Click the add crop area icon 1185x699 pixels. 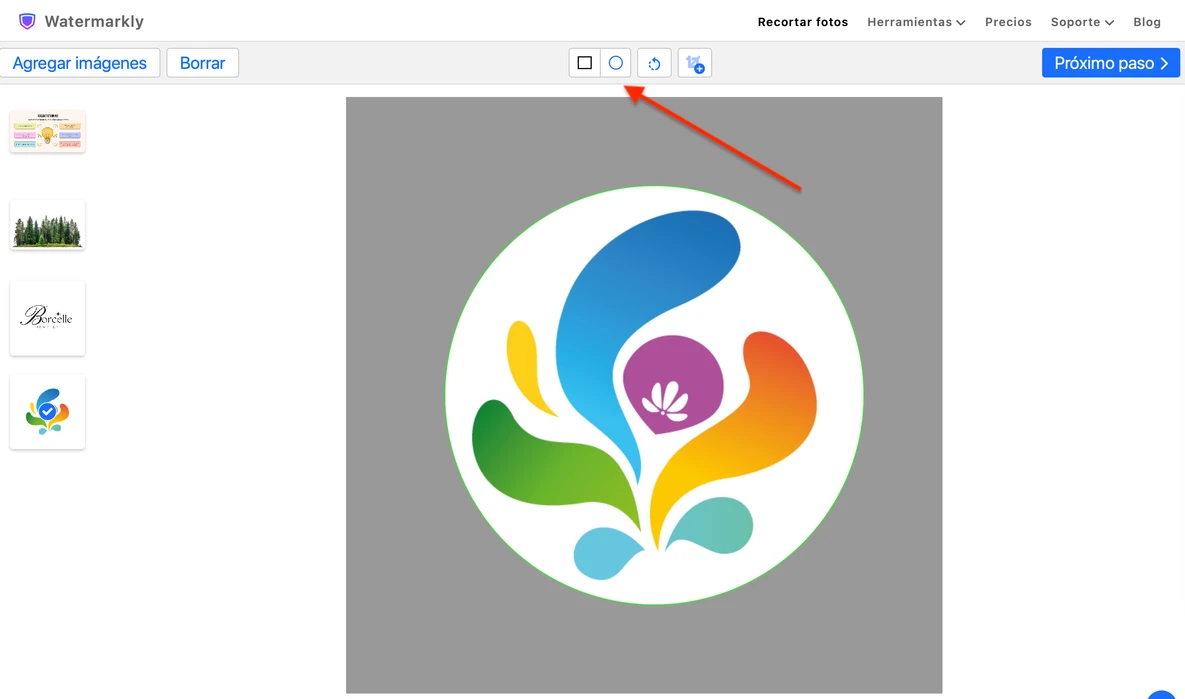[x=695, y=63]
